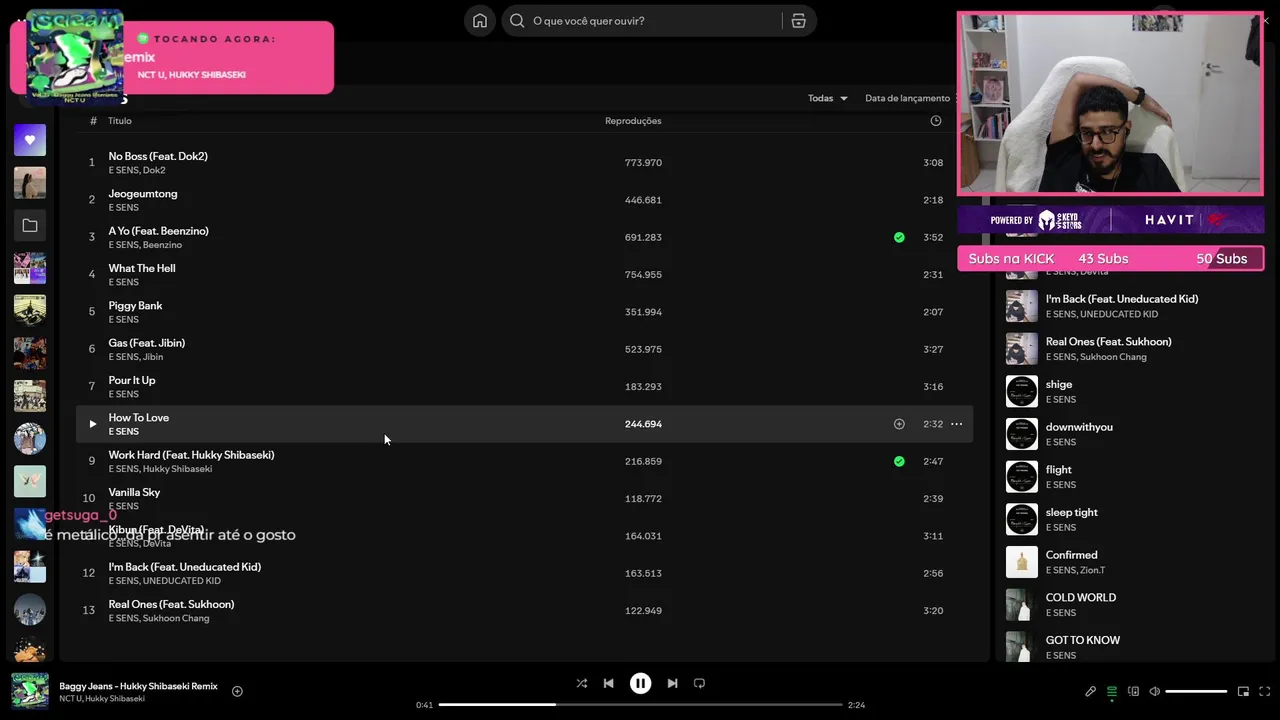Image resolution: width=1280 pixels, height=720 pixels.
Task: Open connect to a device icon
Action: 1133,691
